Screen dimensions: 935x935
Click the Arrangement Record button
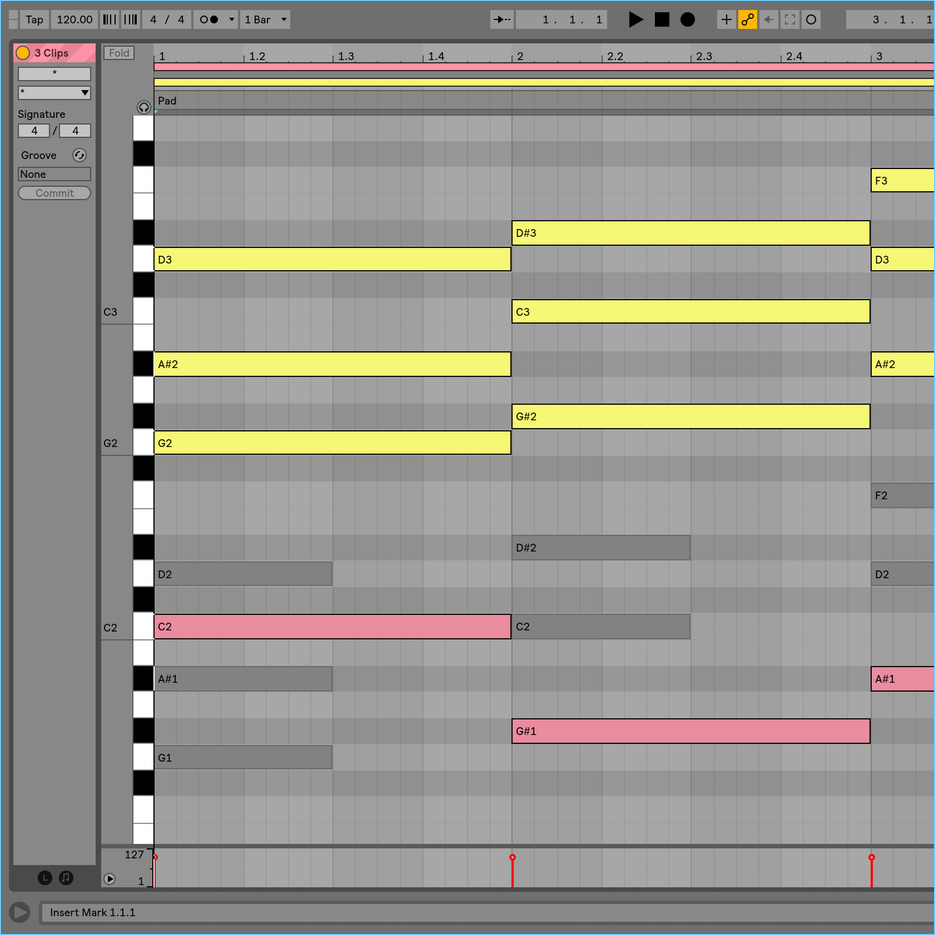[688, 20]
